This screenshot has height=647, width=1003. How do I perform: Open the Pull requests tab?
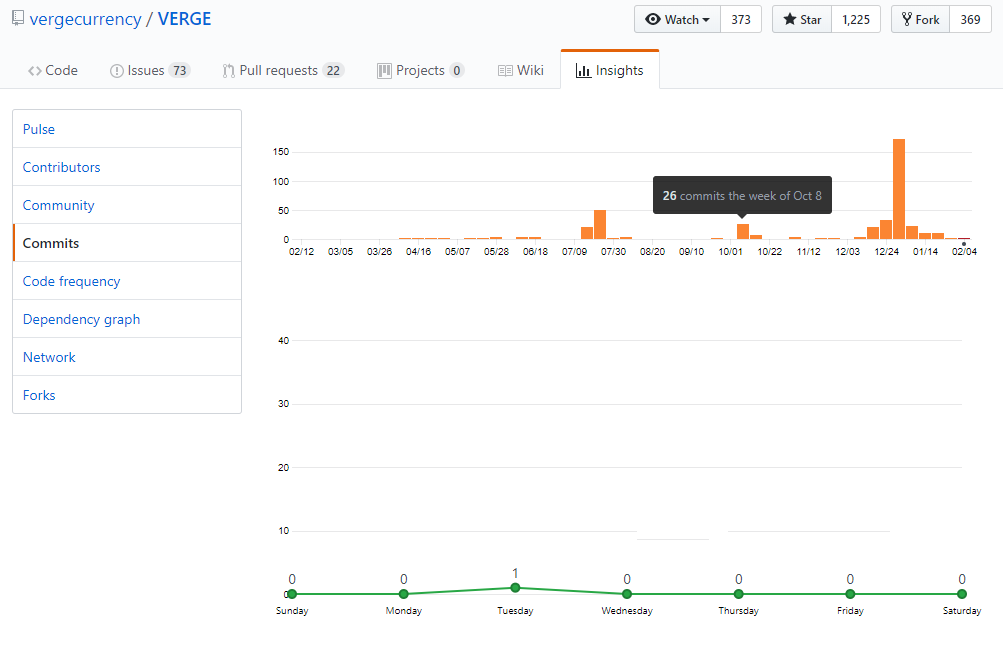[283, 70]
